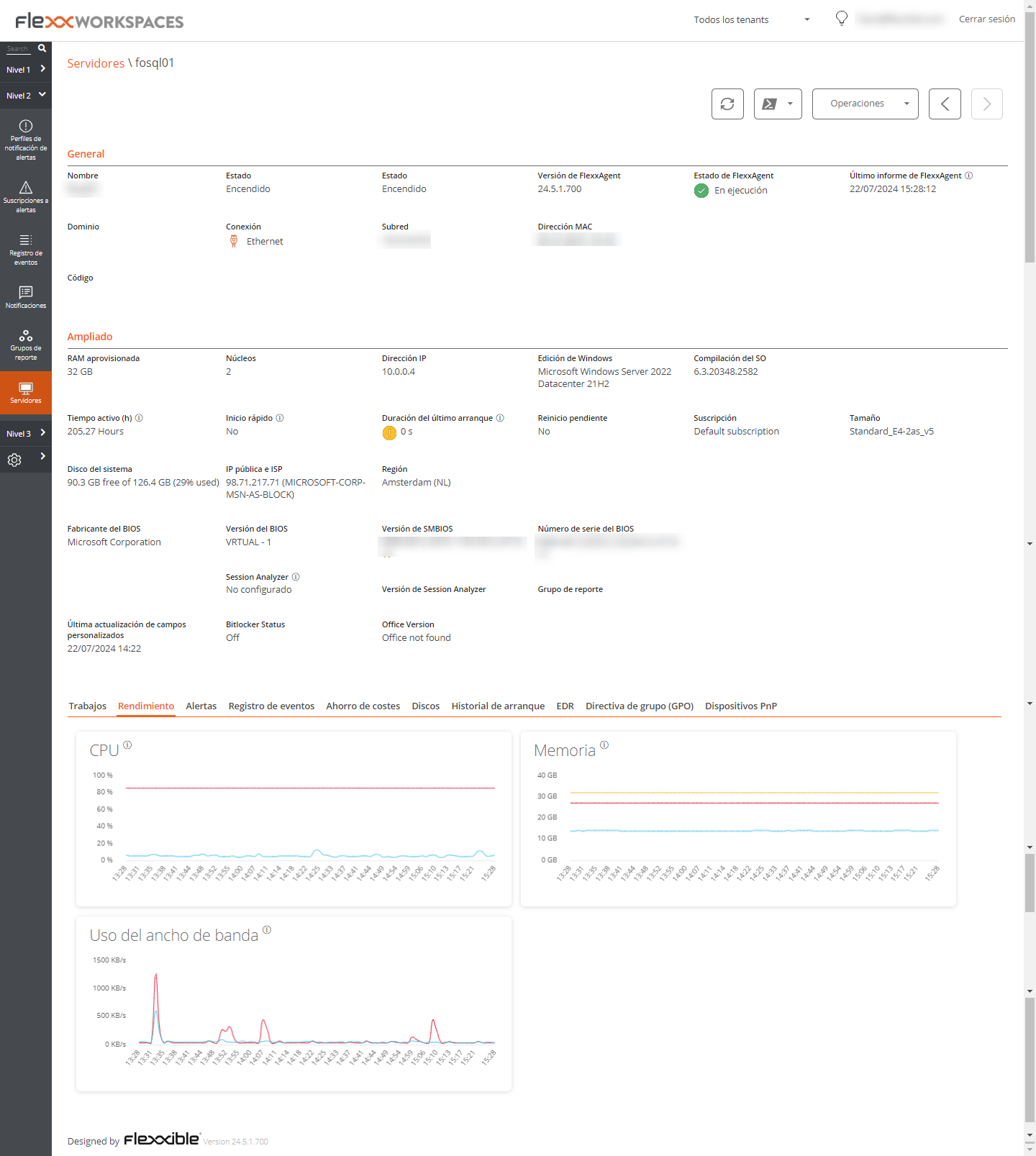Open Registro de eventos in sidebar
Screen dimensions: 1036x1156
(26, 250)
